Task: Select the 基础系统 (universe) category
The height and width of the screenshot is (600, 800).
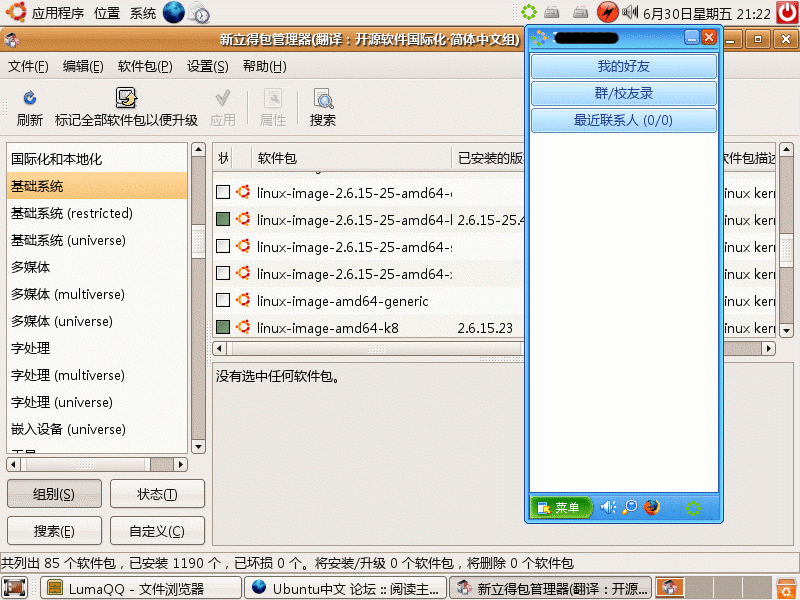Action: pyautogui.click(x=97, y=240)
